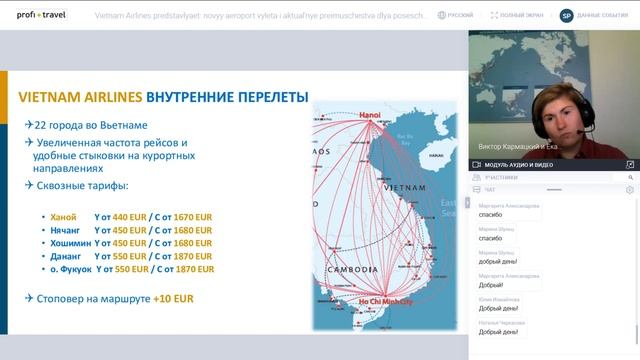Open the Русский language selector
This screenshot has height=360, width=640.
tap(460, 15)
